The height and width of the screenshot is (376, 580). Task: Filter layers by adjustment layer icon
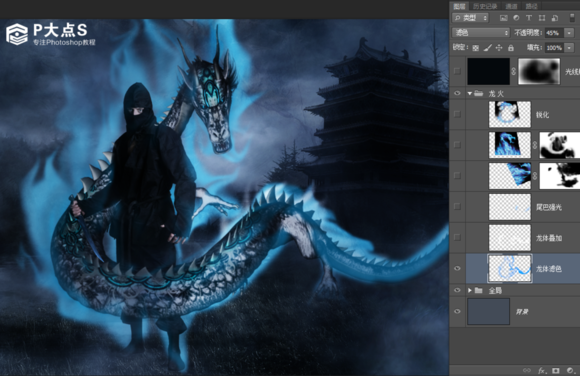pyautogui.click(x=516, y=18)
